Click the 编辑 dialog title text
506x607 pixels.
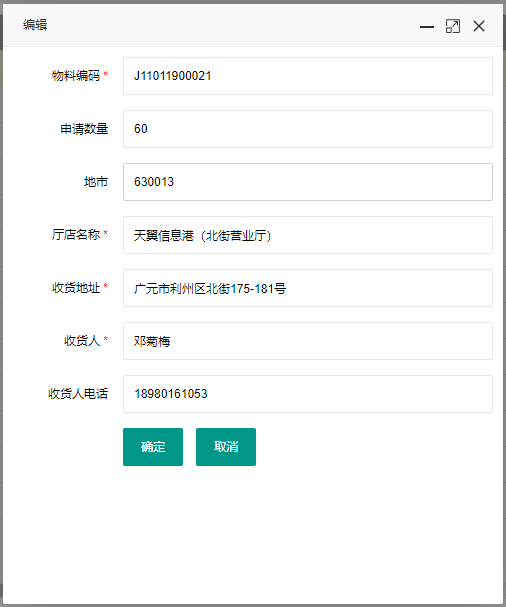pyautogui.click(x=35, y=25)
